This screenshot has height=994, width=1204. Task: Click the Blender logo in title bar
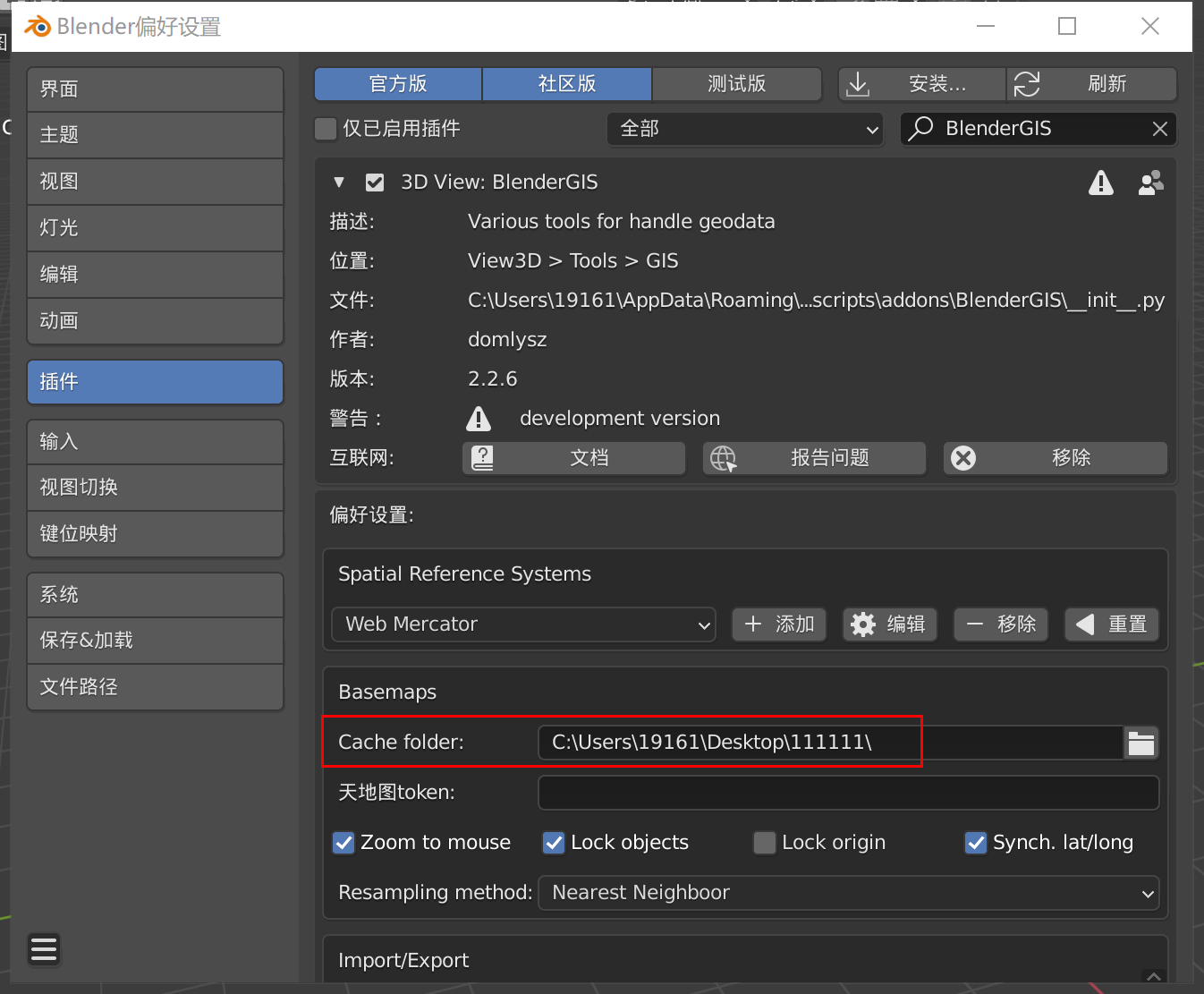[38, 27]
